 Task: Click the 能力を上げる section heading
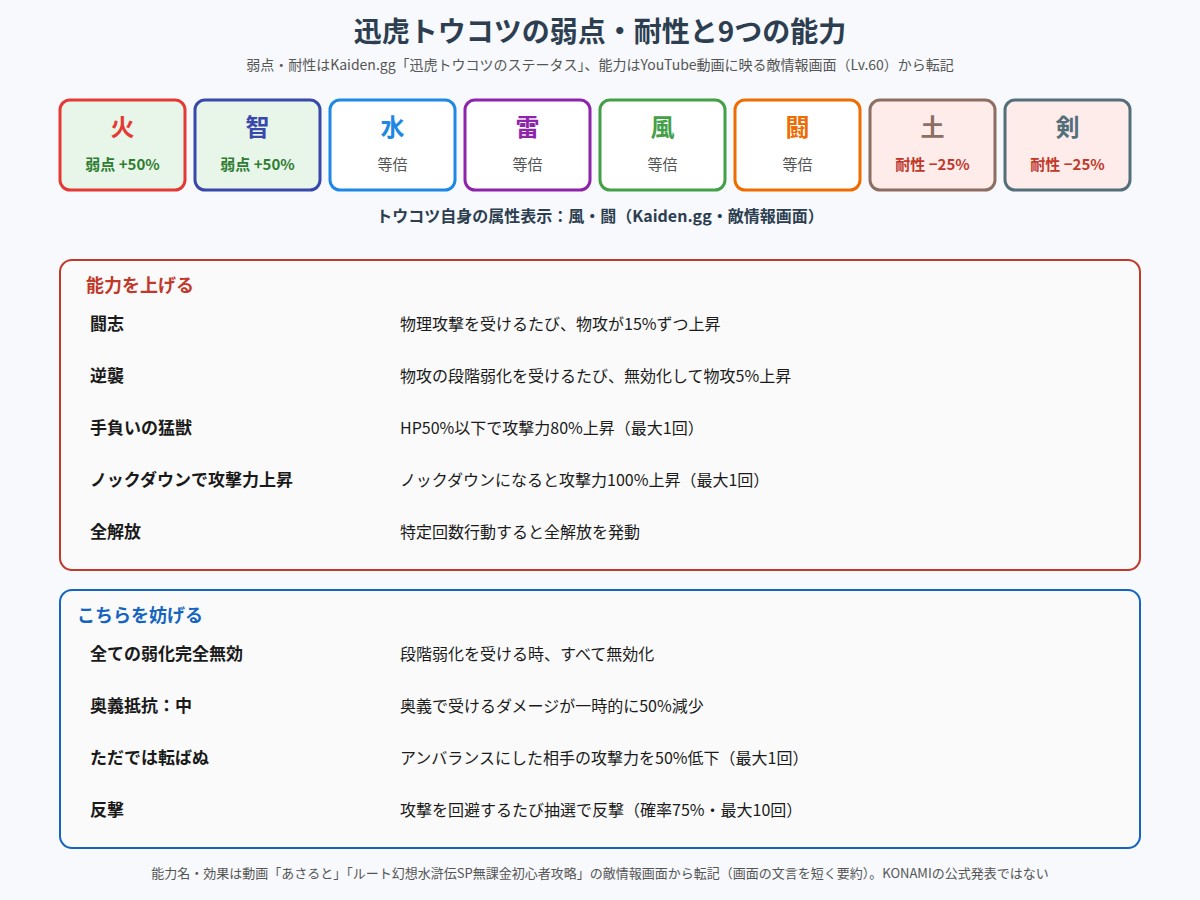(140, 286)
